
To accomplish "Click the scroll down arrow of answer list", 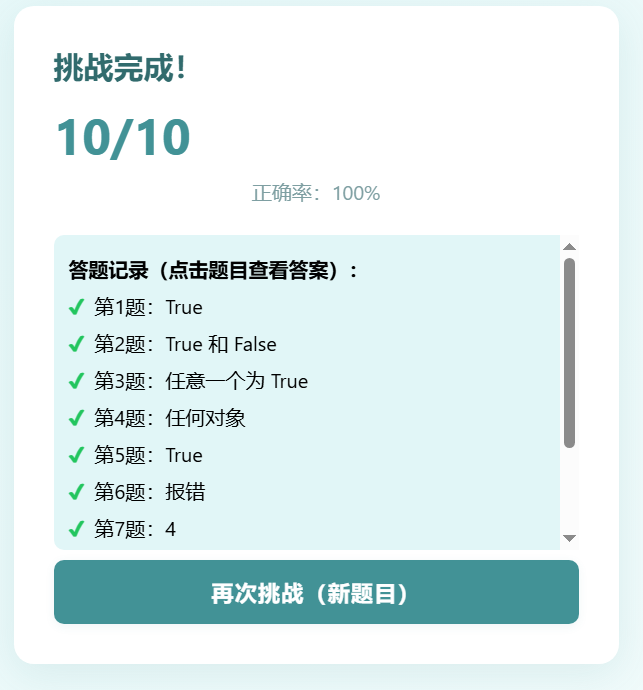I will point(570,538).
